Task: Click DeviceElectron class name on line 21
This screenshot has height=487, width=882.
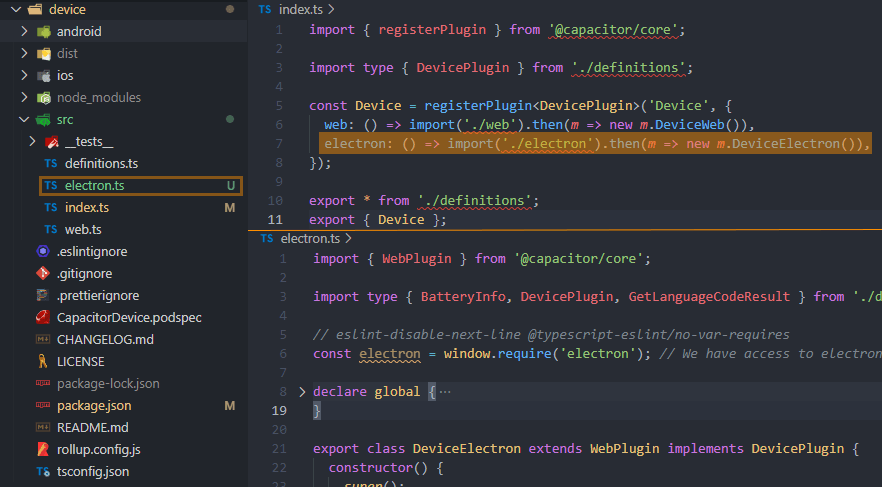Action: click(x=466, y=448)
